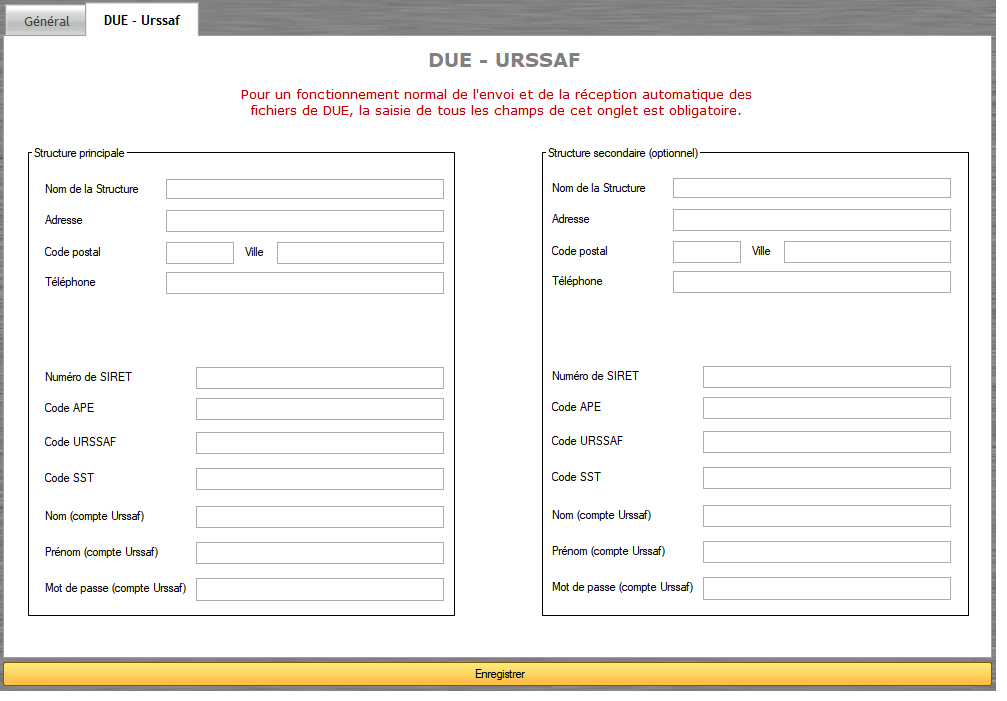Click Code APE field in Structure secondaire
Viewport: 1007px width, 701px height.
[827, 408]
